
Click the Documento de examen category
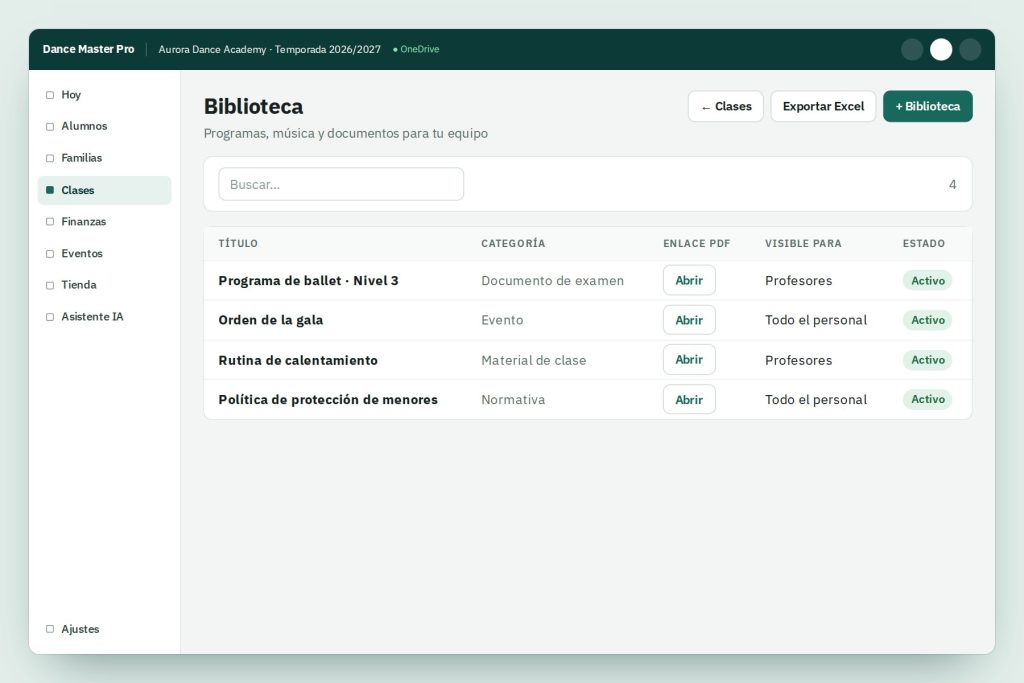(552, 281)
